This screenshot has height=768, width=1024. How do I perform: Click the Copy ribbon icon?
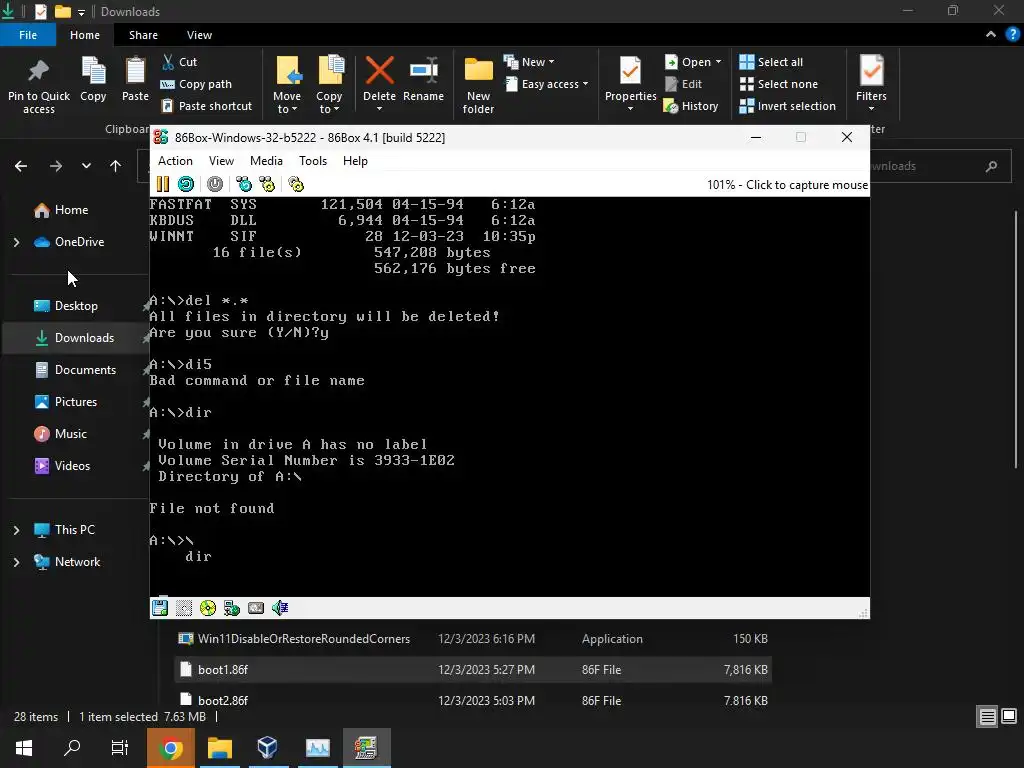(x=93, y=80)
